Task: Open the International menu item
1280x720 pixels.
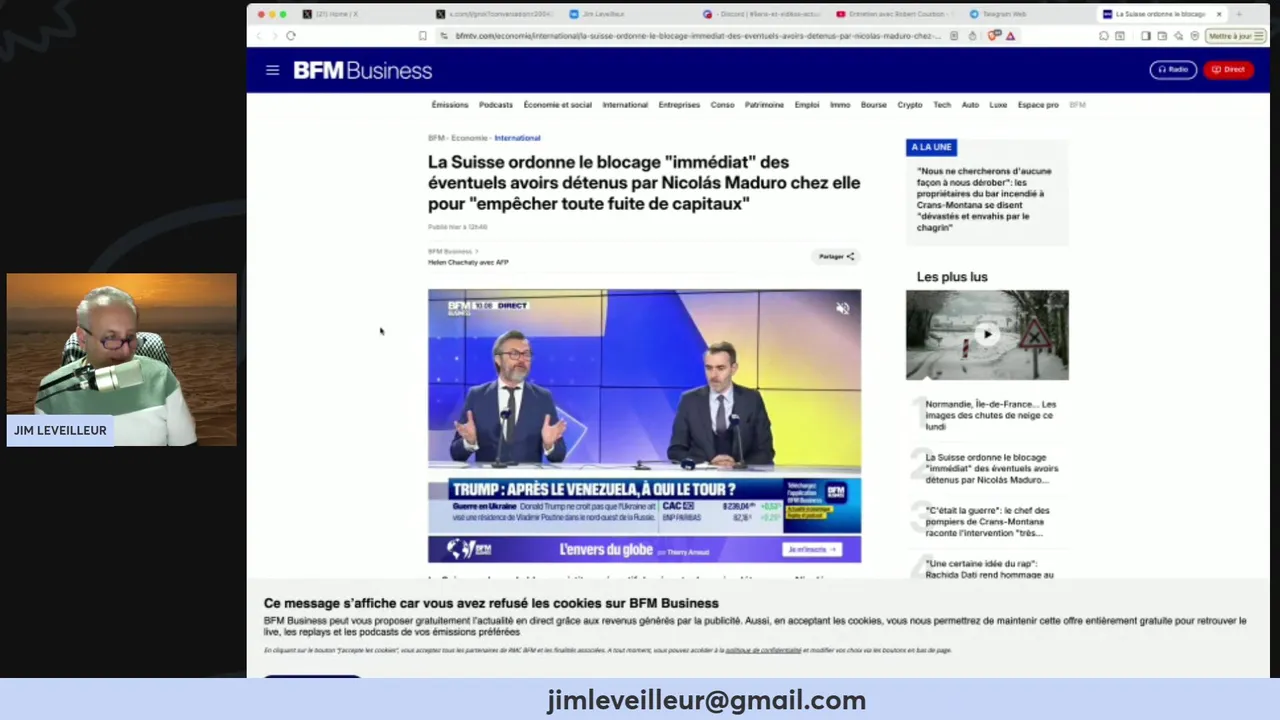Action: (x=625, y=105)
